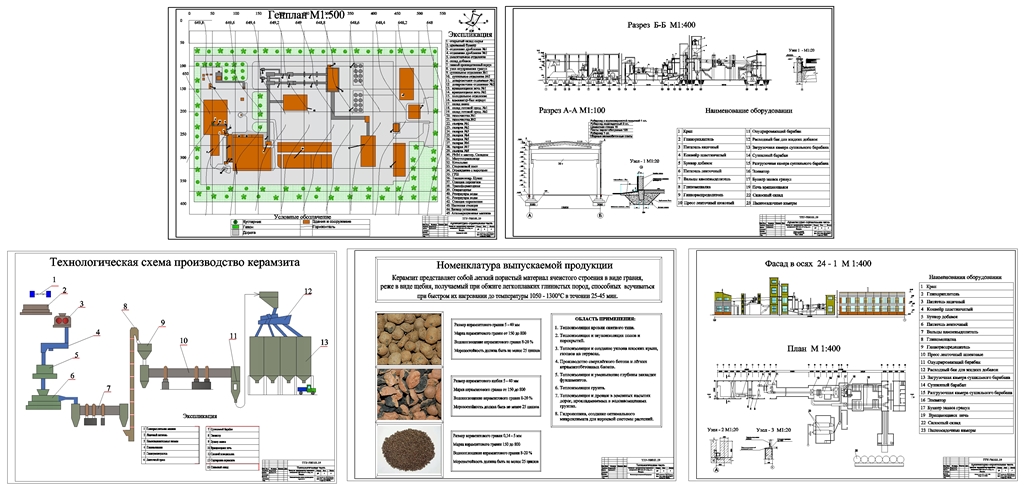Viewport: 1024px width, 485px height.
Task: Click the Керамзит description paragraph under Номенклатура
Action: pyautogui.click(x=519, y=285)
